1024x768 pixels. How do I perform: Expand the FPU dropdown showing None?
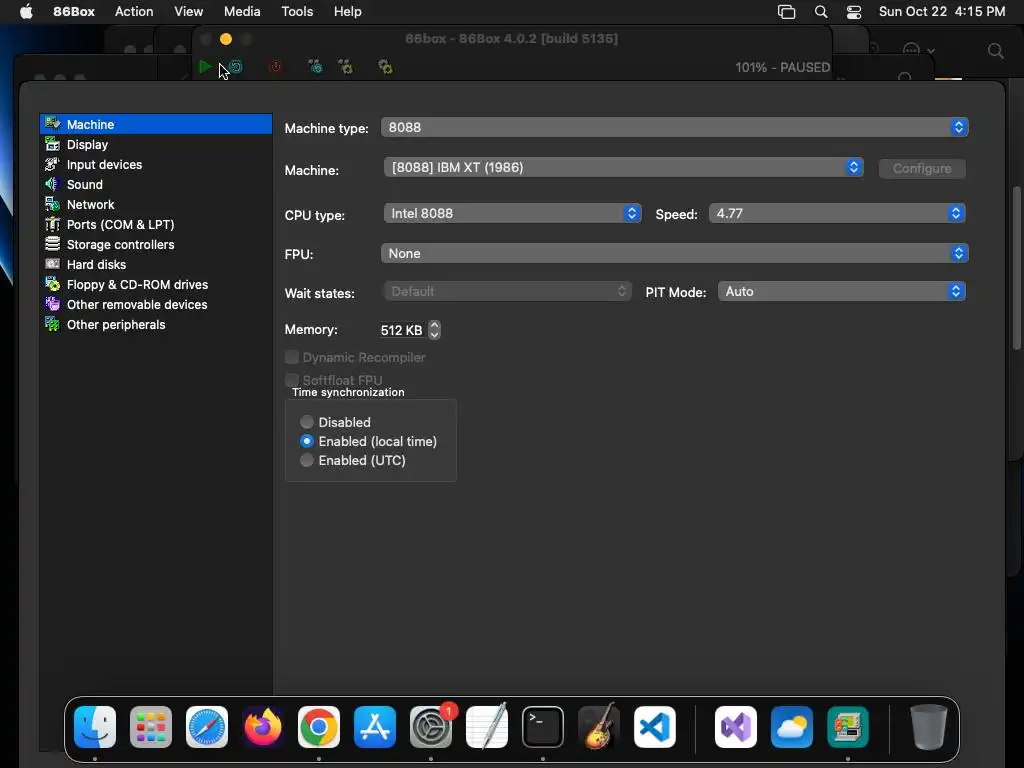674,253
